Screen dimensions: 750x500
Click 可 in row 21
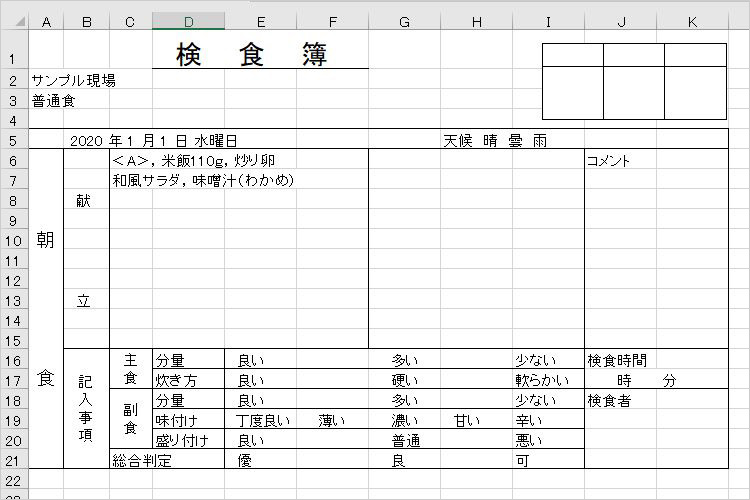pyautogui.click(x=522, y=461)
